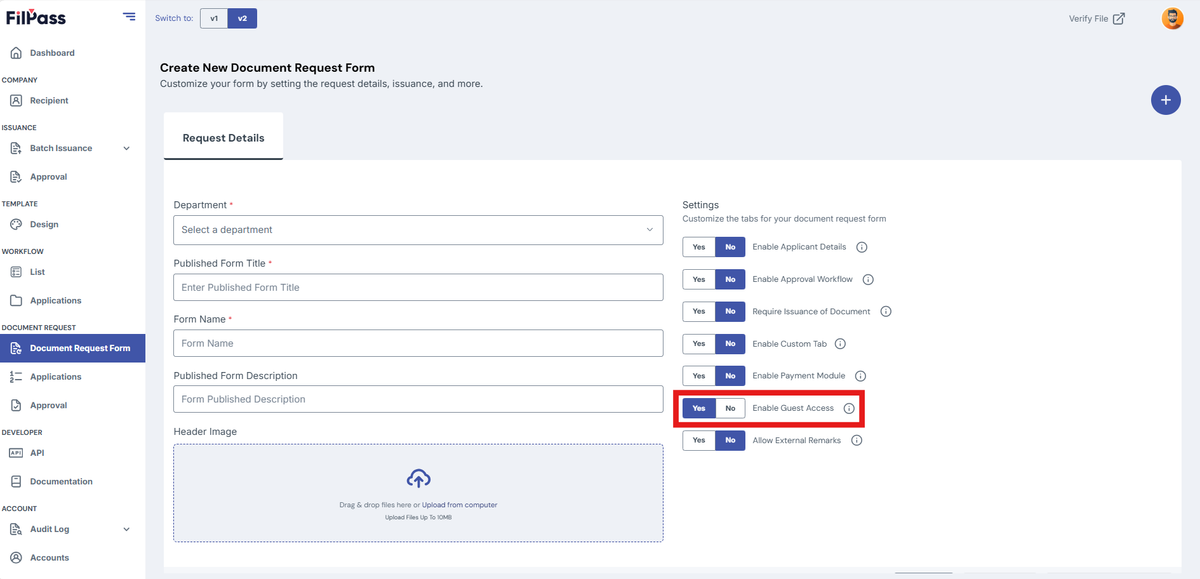Set Enable Guest Access to No
Image resolution: width=1200 pixels, height=579 pixels.
[x=730, y=408]
